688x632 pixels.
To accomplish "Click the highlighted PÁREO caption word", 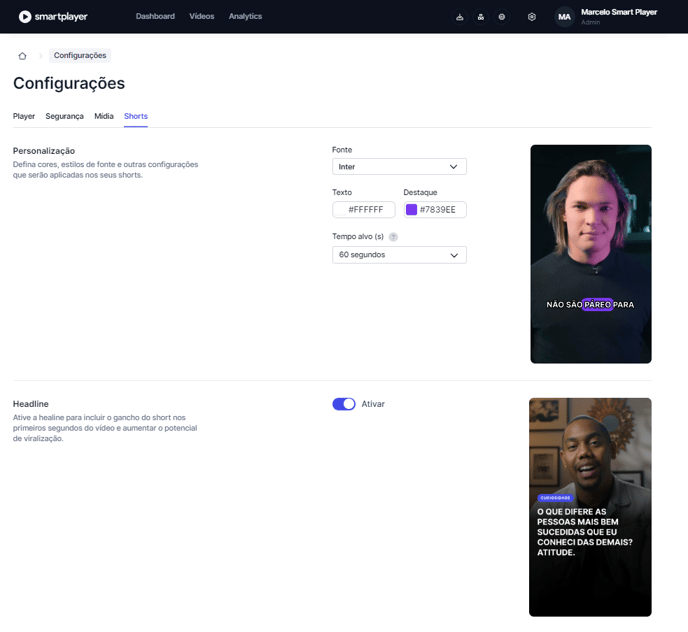I will click(597, 305).
